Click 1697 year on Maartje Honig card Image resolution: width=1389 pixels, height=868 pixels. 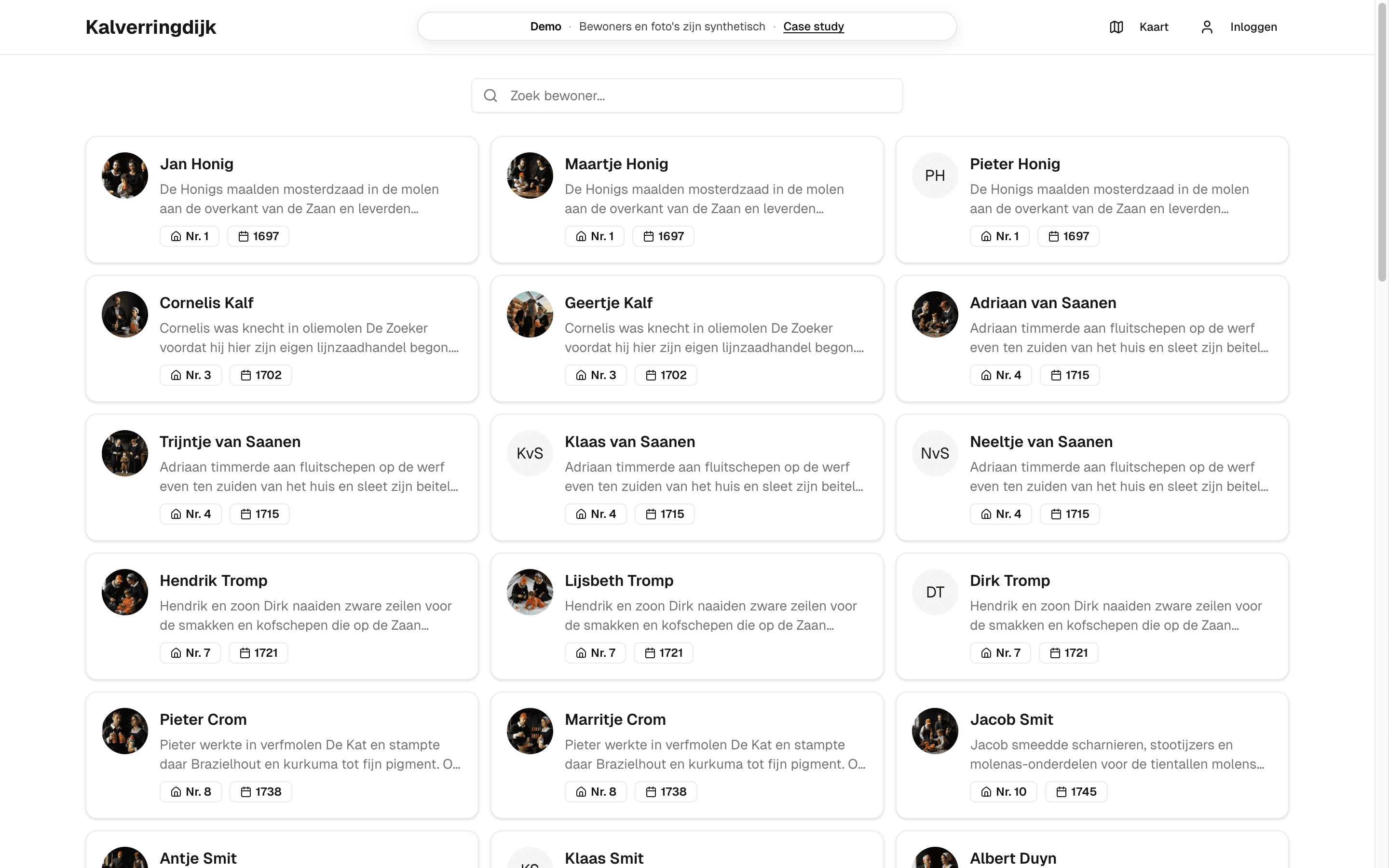point(663,236)
